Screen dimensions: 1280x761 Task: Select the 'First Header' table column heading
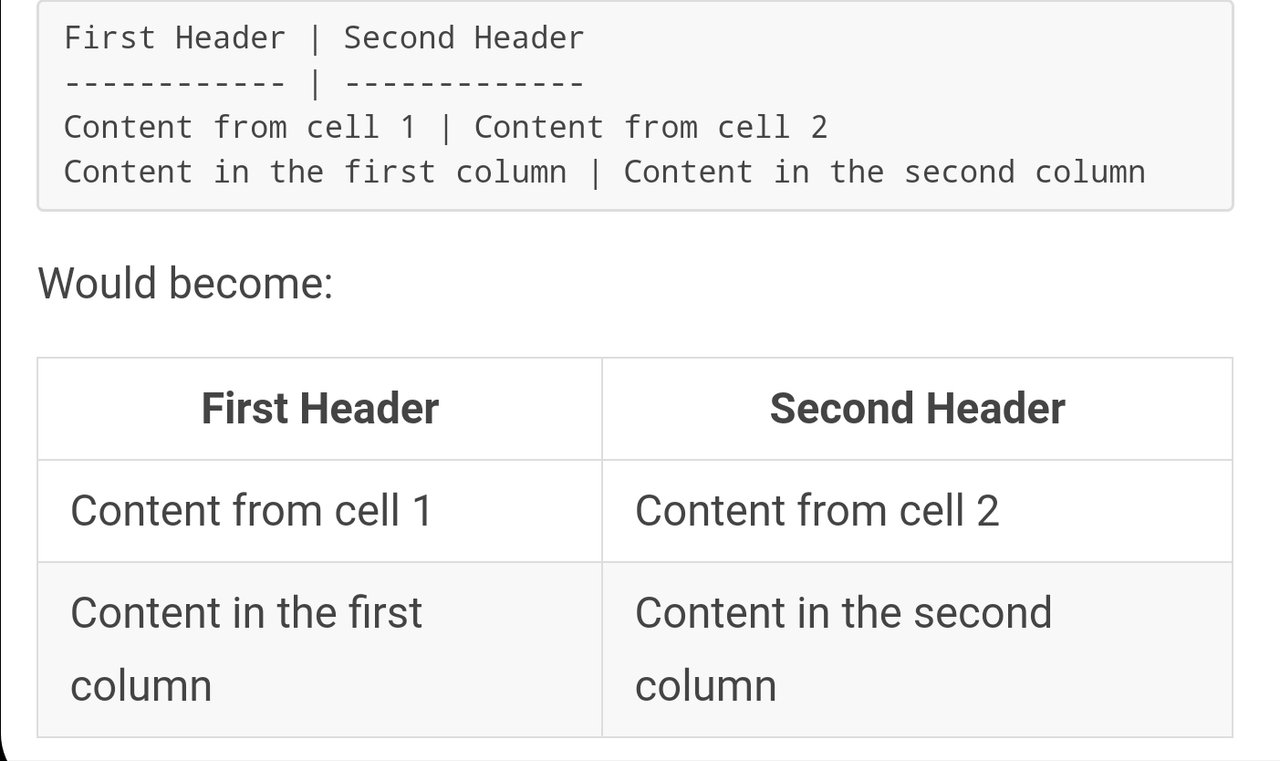click(x=320, y=409)
